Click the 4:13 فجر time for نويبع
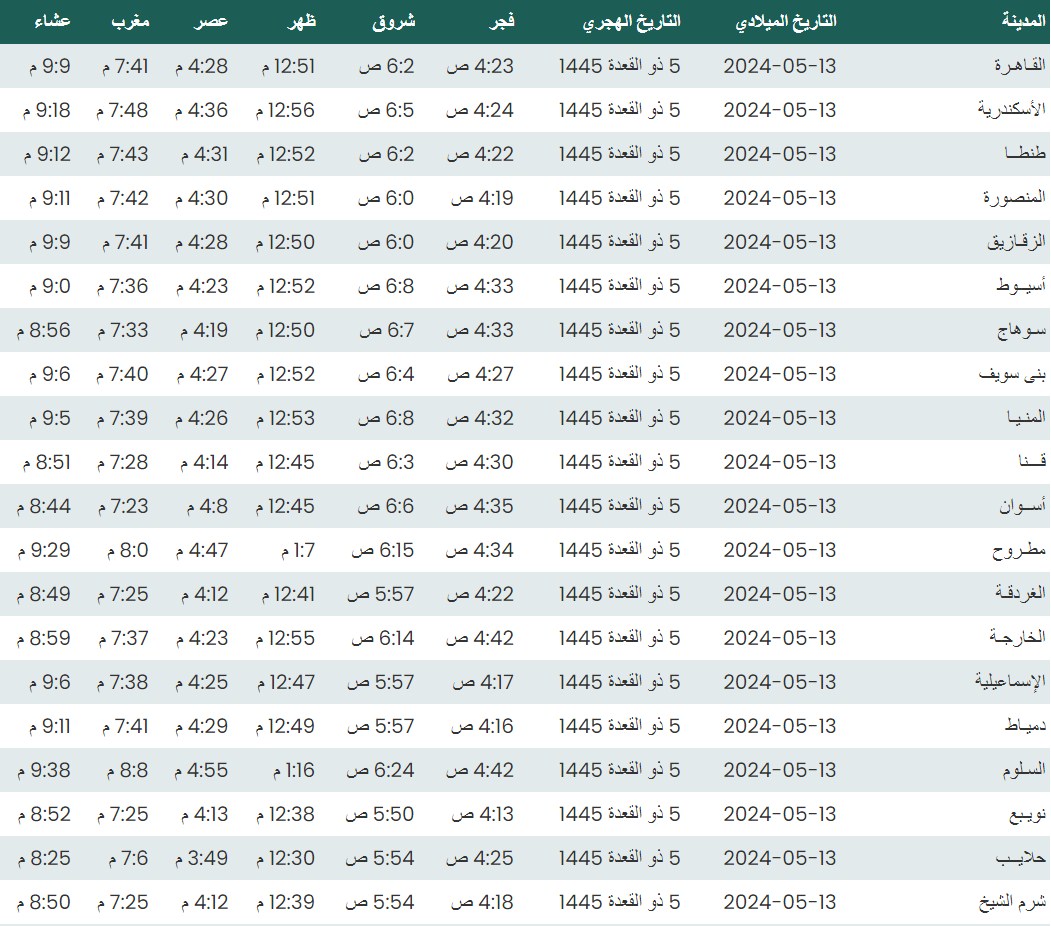Image resolution: width=1051 pixels, height=926 pixels. click(x=483, y=814)
